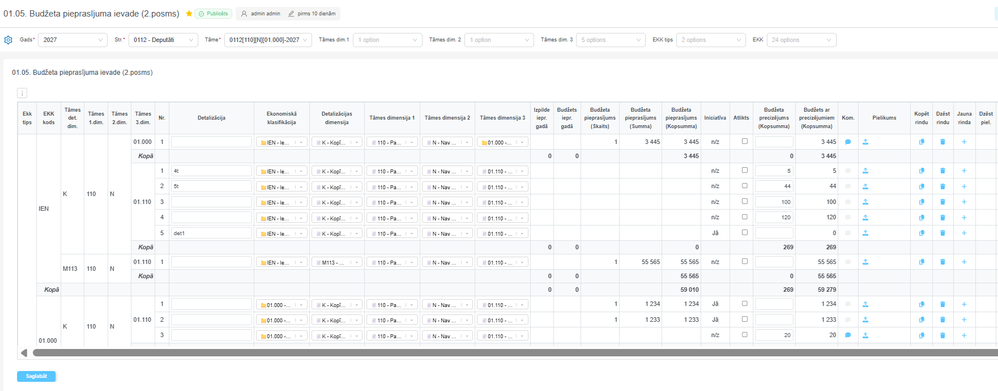Open filter settings gear icon beside Gads
This screenshot has height=391, width=998.
(8, 39)
